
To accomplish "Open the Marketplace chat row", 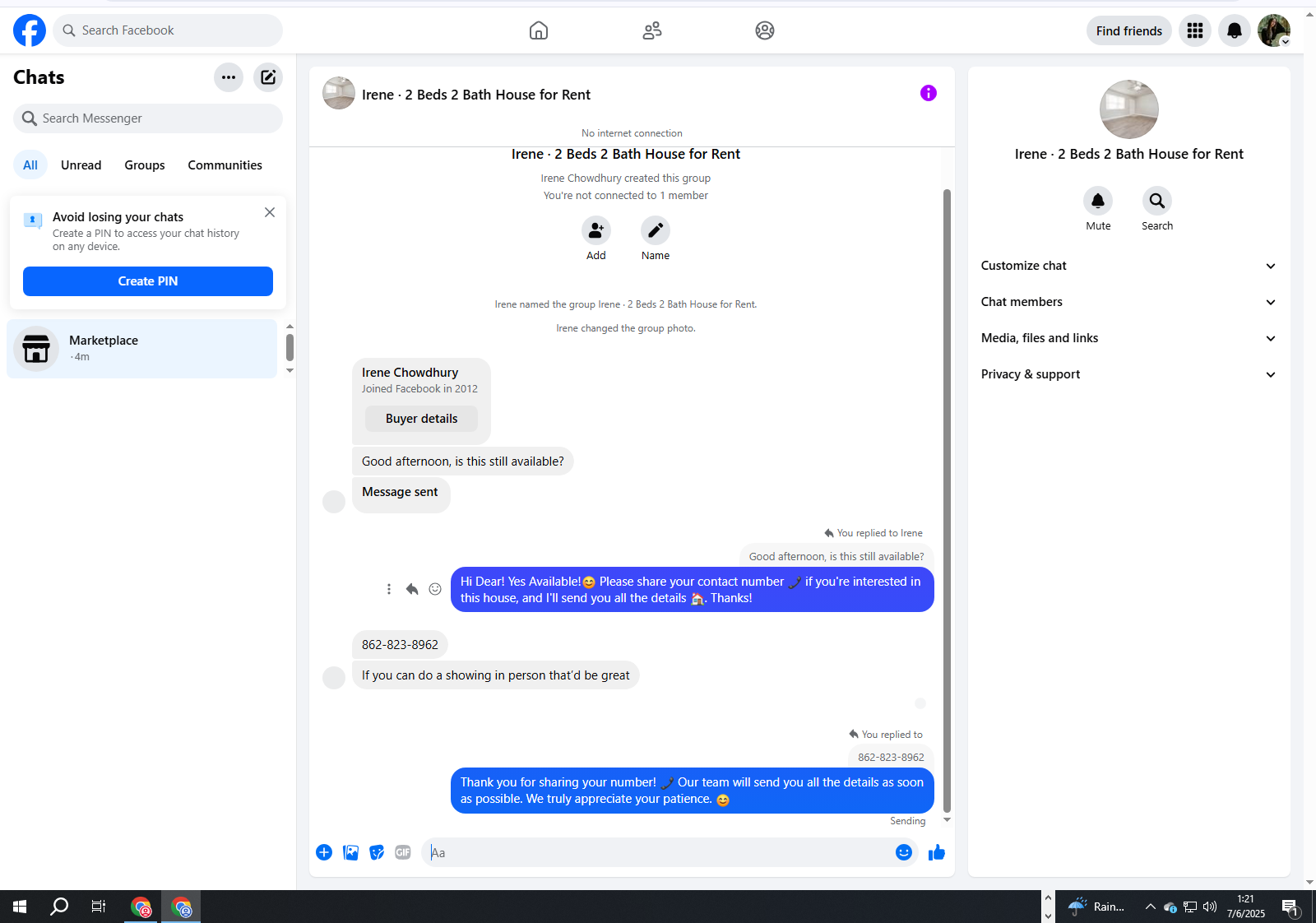I will [x=142, y=349].
